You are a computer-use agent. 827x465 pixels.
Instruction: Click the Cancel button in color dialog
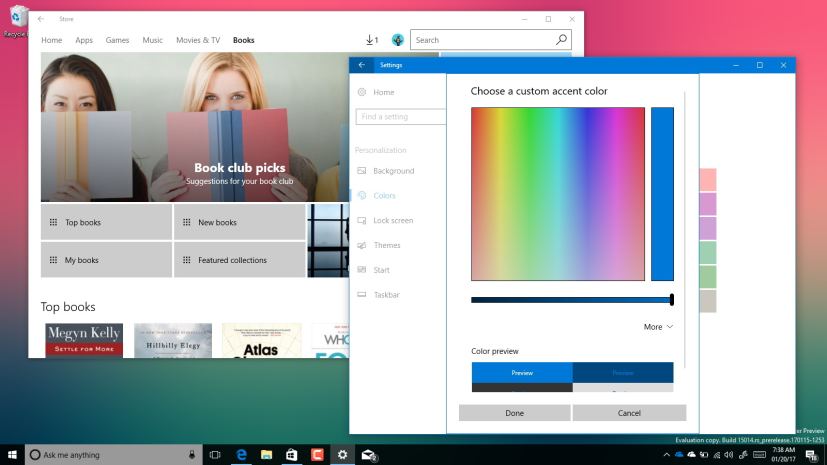coord(629,413)
